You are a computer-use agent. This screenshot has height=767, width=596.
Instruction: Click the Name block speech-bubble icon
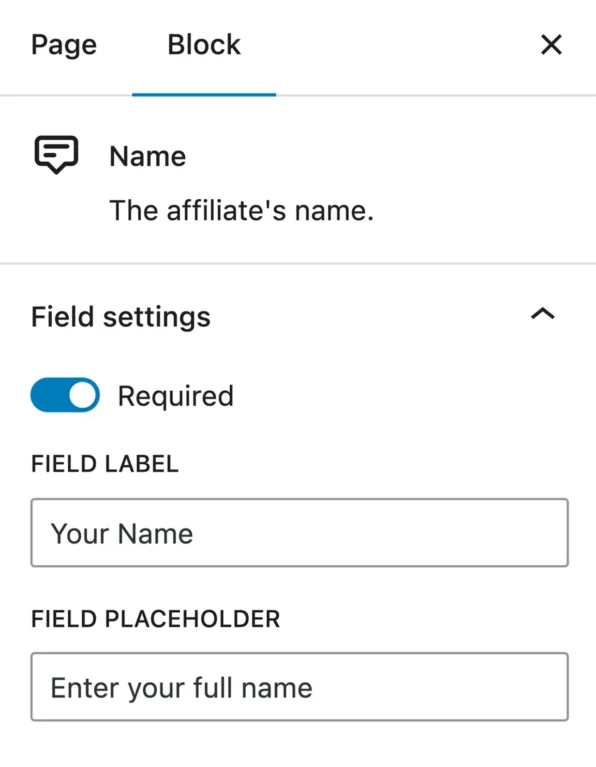[56, 155]
